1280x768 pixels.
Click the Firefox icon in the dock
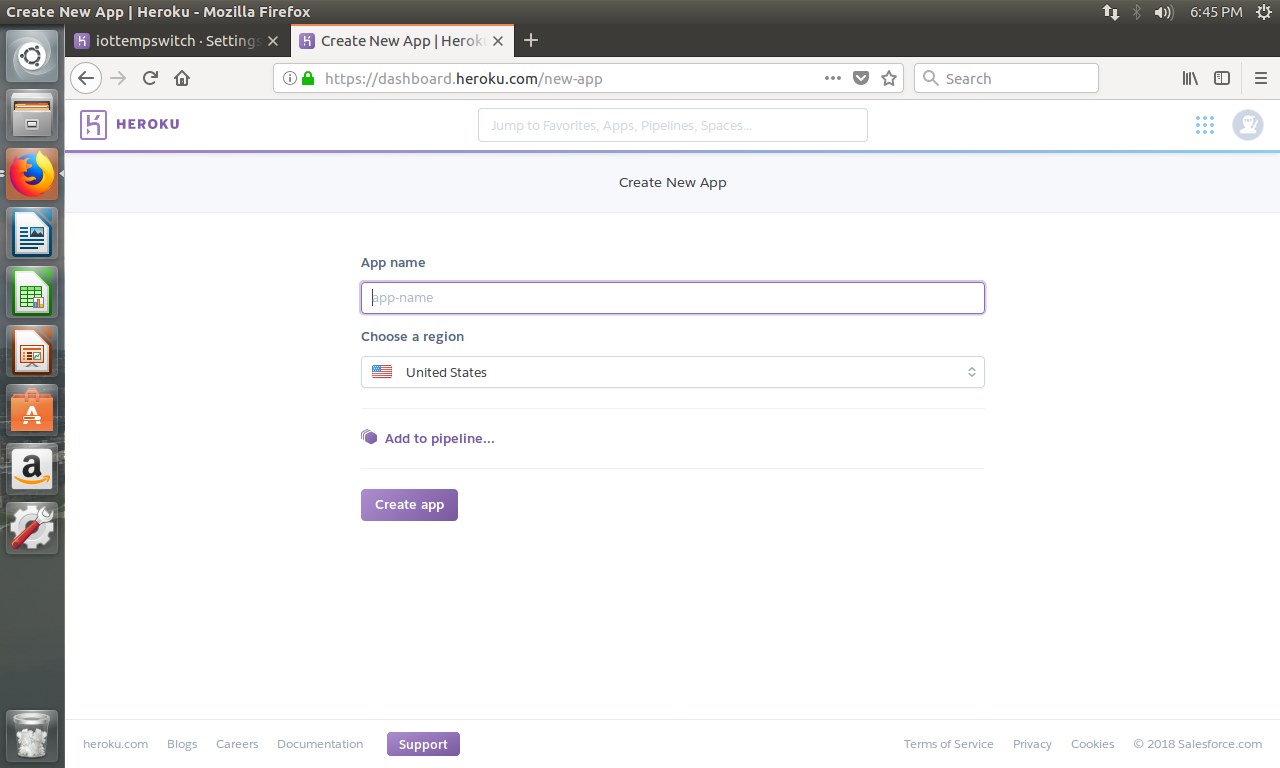pos(32,174)
